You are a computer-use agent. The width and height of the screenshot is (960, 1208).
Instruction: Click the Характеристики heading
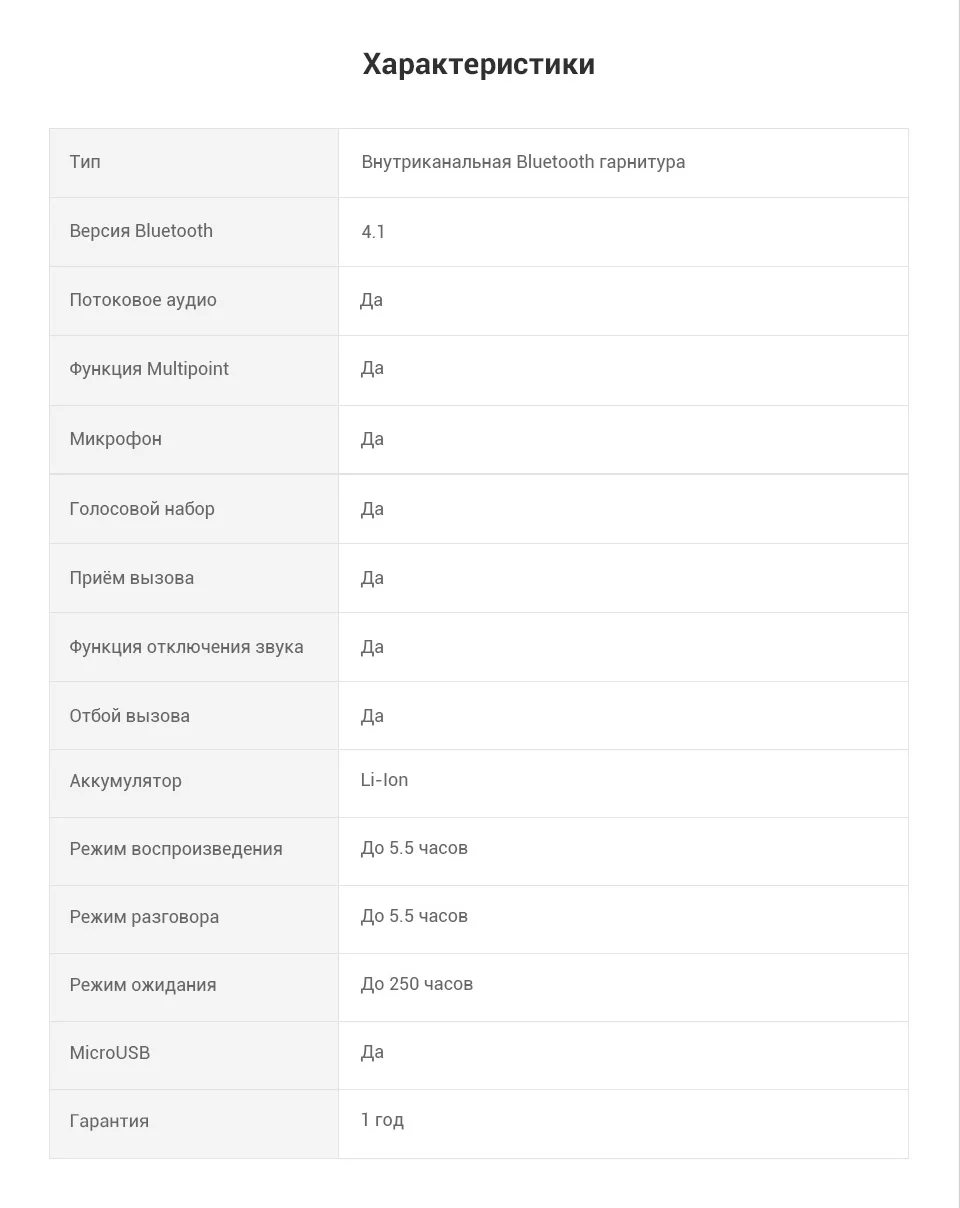pos(479,64)
